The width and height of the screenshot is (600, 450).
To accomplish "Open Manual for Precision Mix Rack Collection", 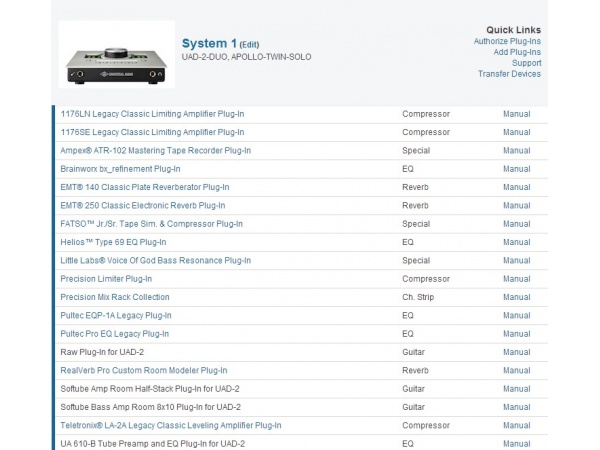I will tap(517, 297).
